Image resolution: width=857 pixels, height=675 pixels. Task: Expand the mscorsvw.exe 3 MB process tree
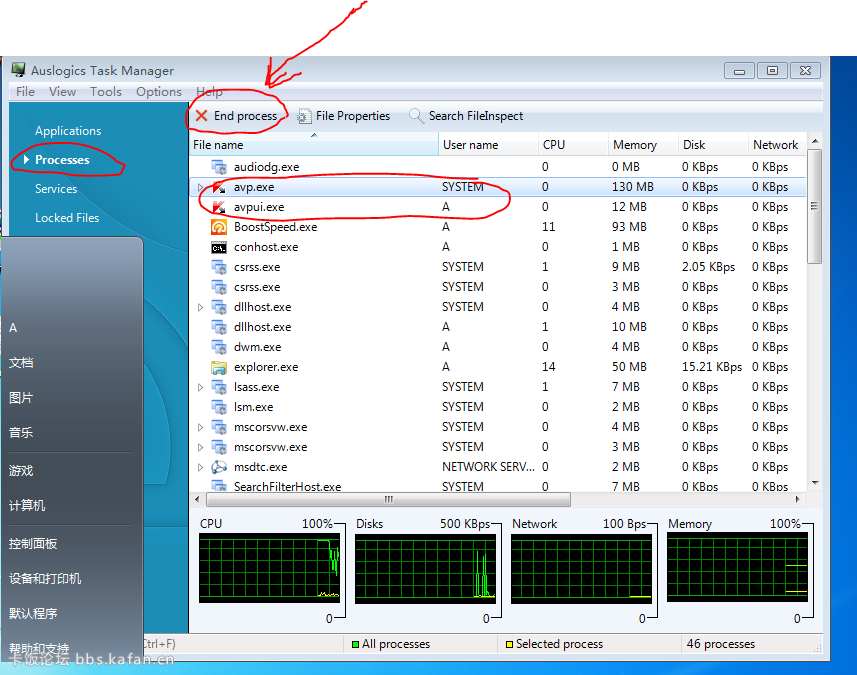[201, 447]
